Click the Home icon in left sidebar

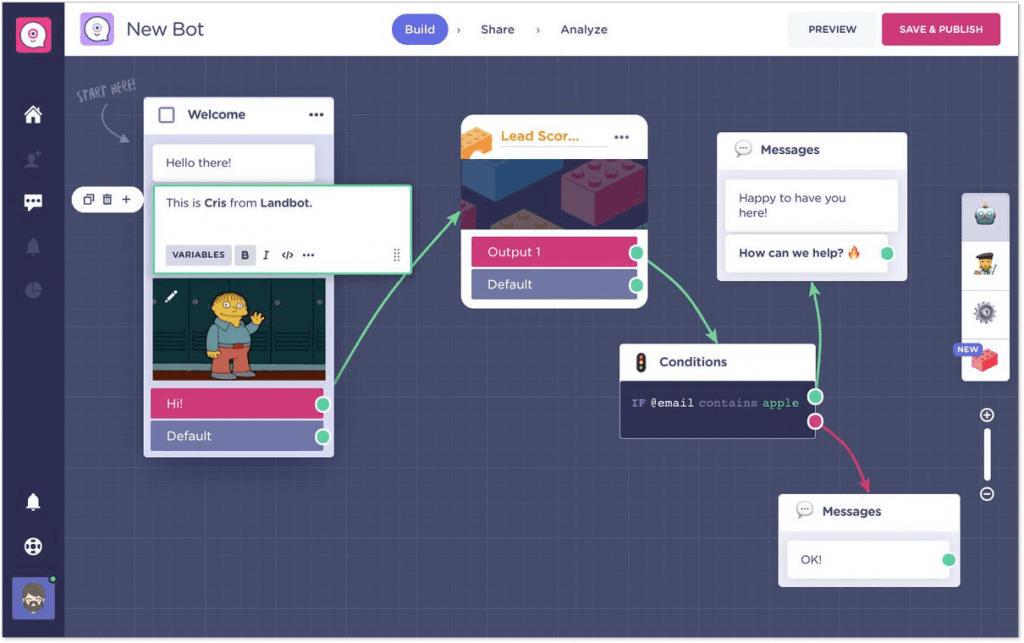tap(33, 114)
